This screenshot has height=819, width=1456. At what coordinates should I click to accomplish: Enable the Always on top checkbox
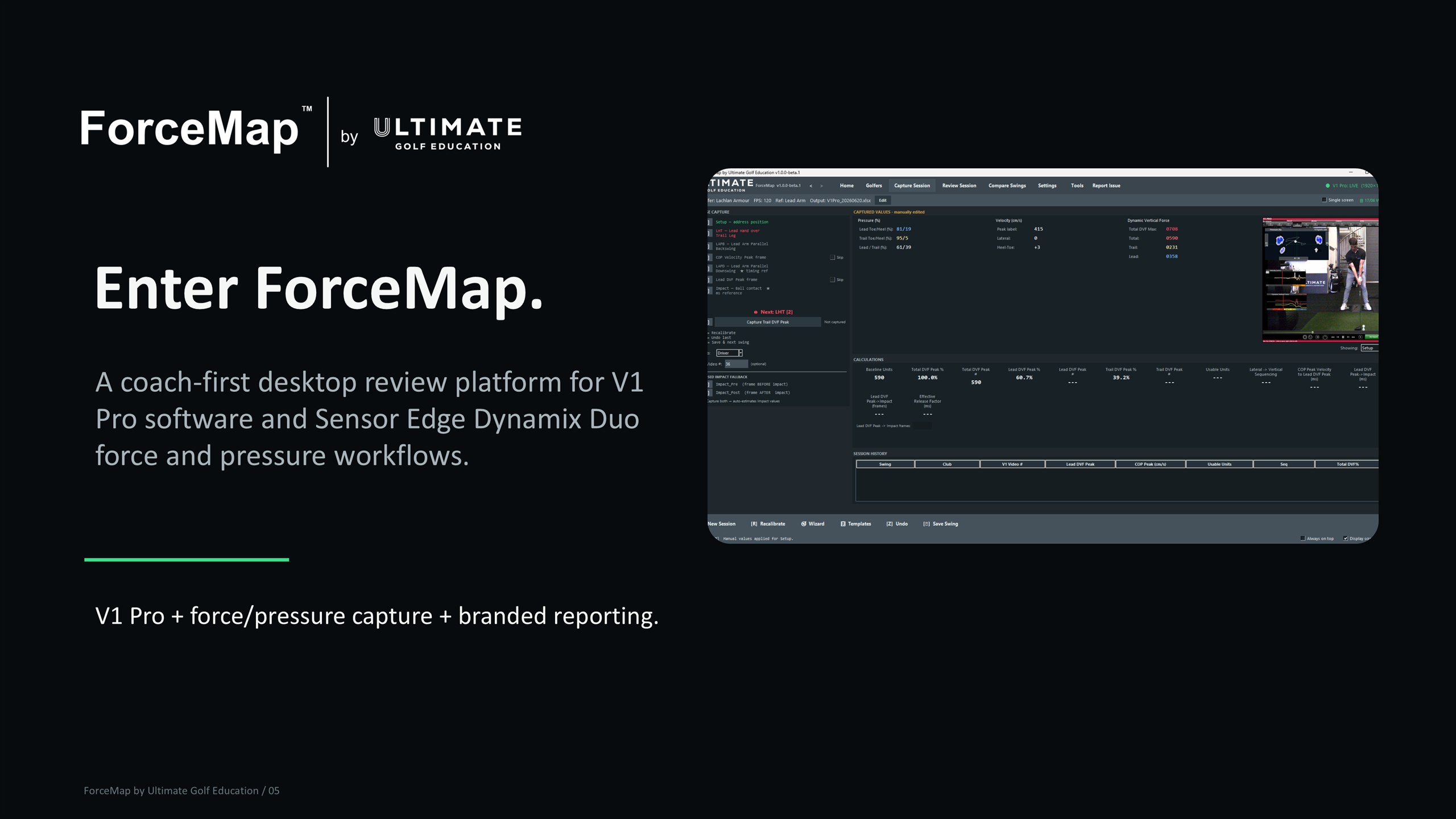(x=1302, y=538)
